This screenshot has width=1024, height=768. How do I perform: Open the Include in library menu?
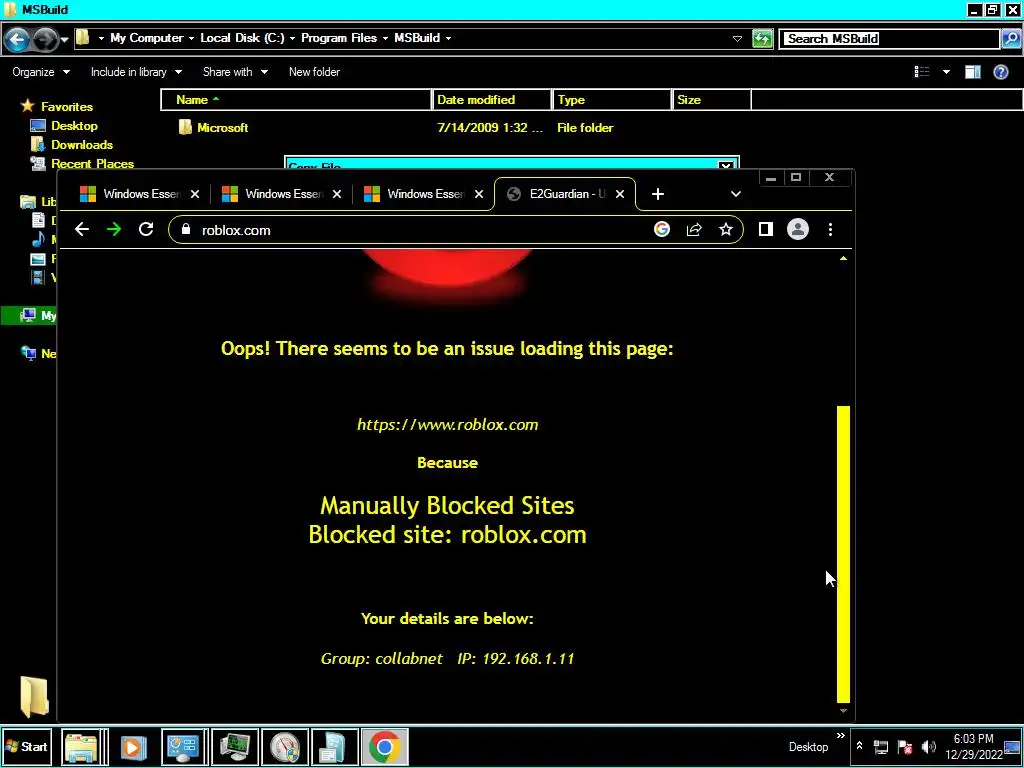click(136, 72)
